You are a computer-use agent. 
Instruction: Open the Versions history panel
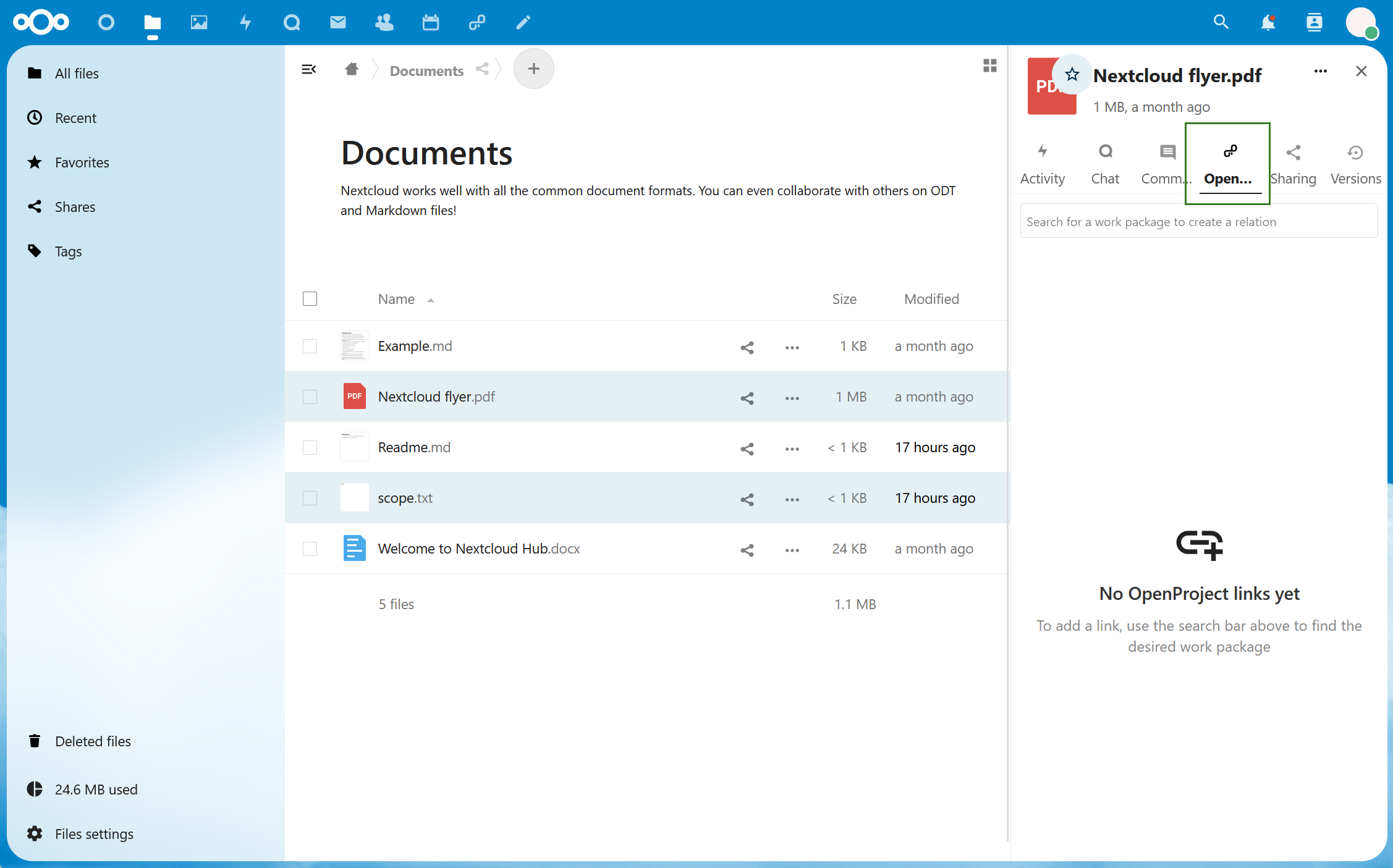[x=1356, y=162]
